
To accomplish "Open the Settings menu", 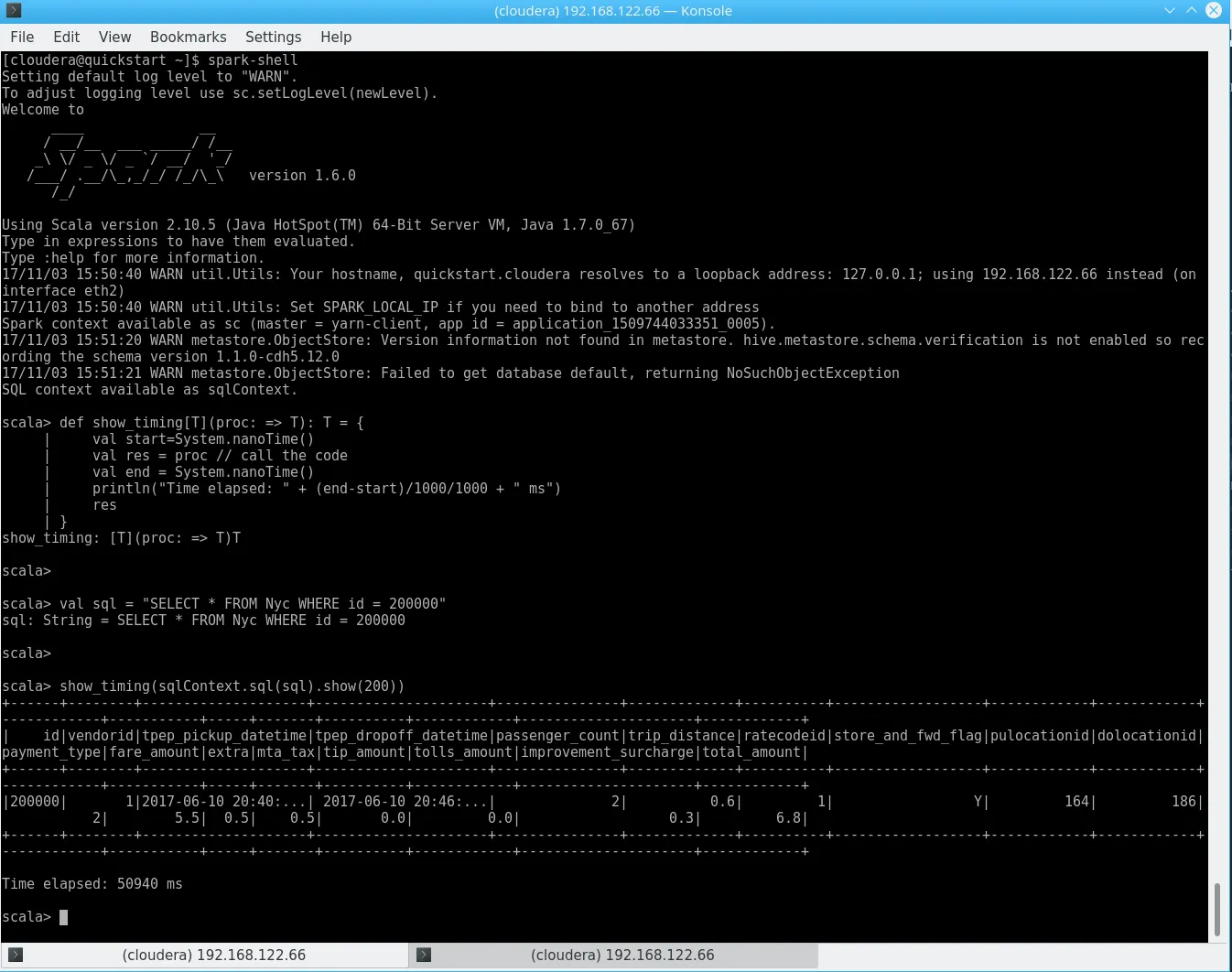I will (x=273, y=37).
